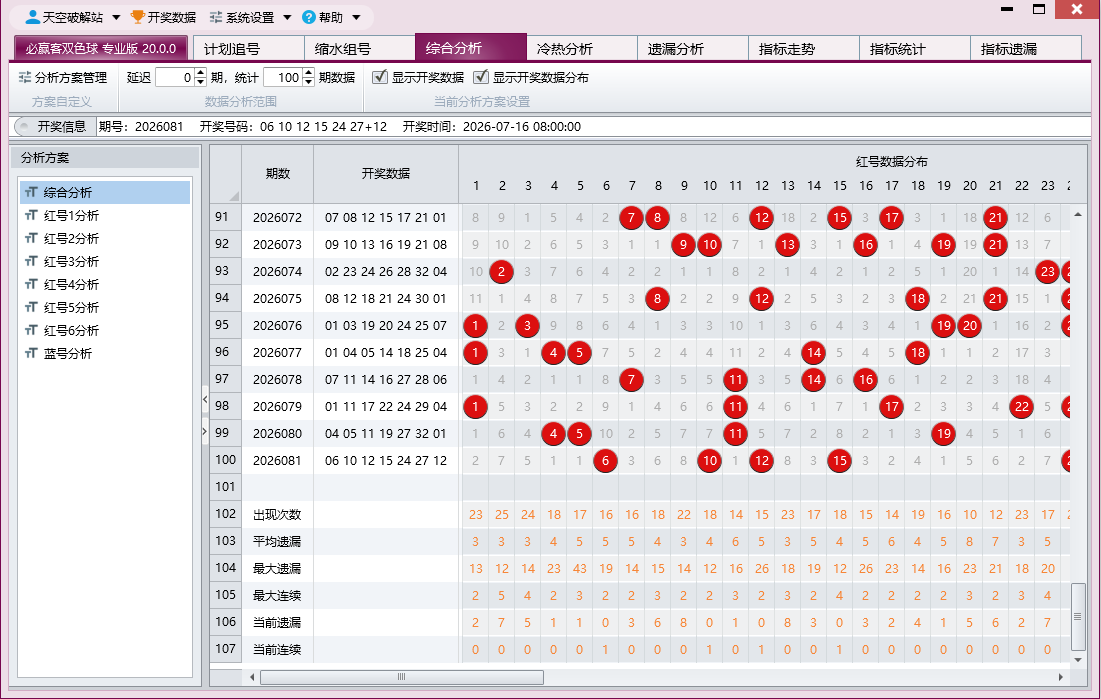The width and height of the screenshot is (1101, 699).
Task: Increase the 延迟 period spinner
Action: click(200, 73)
